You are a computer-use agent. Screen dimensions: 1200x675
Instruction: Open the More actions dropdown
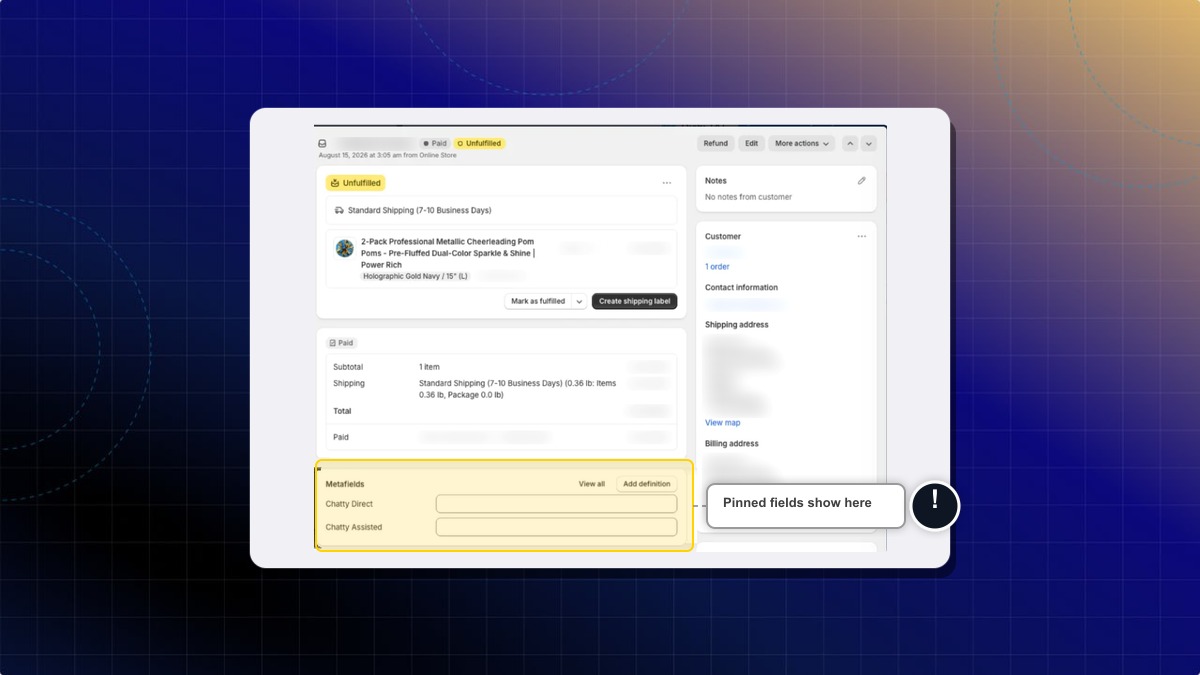802,144
